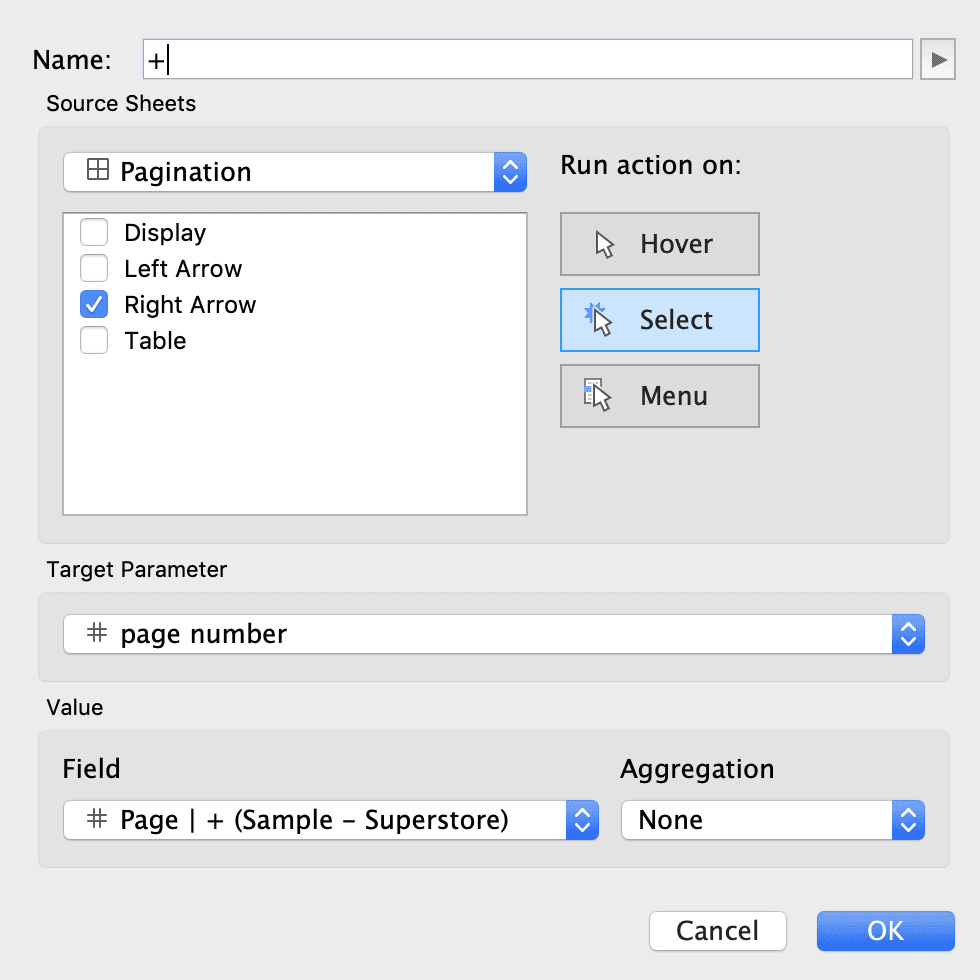The height and width of the screenshot is (980, 980).
Task: Click the run arrow icon beside Name field
Action: point(938,58)
